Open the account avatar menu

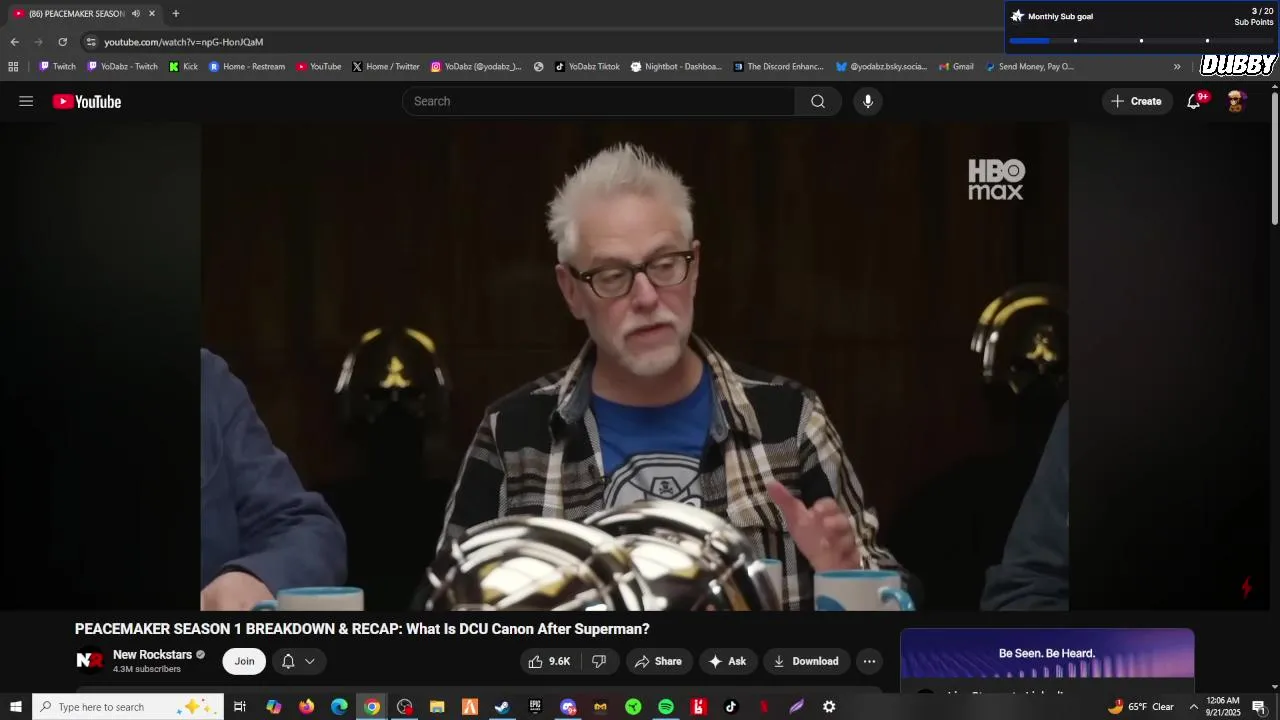click(x=1236, y=101)
